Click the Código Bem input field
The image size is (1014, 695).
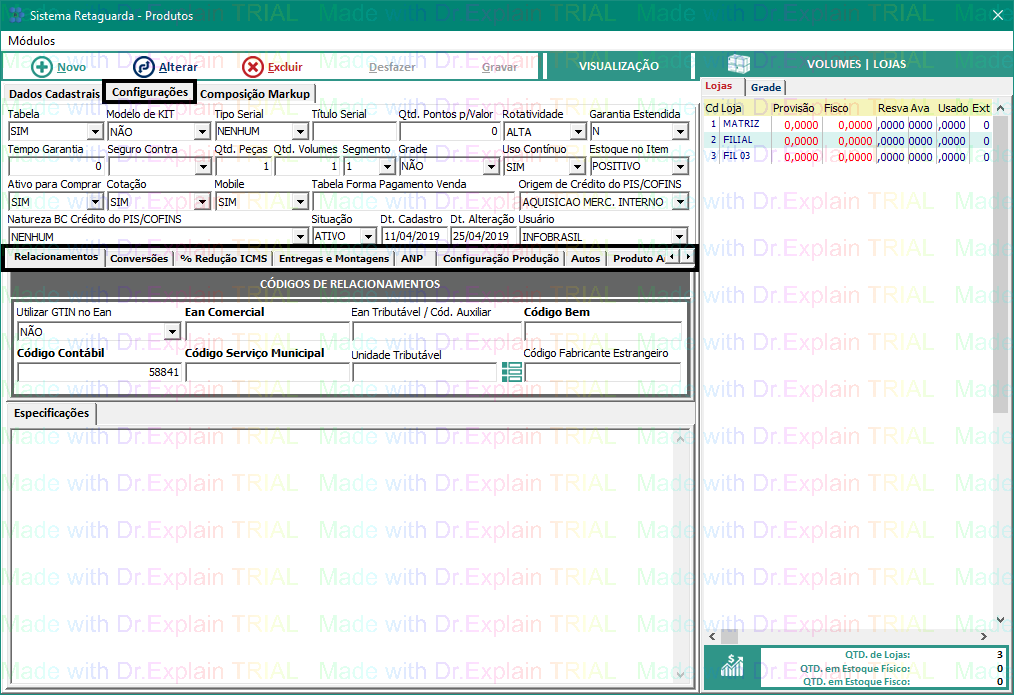(x=603, y=332)
